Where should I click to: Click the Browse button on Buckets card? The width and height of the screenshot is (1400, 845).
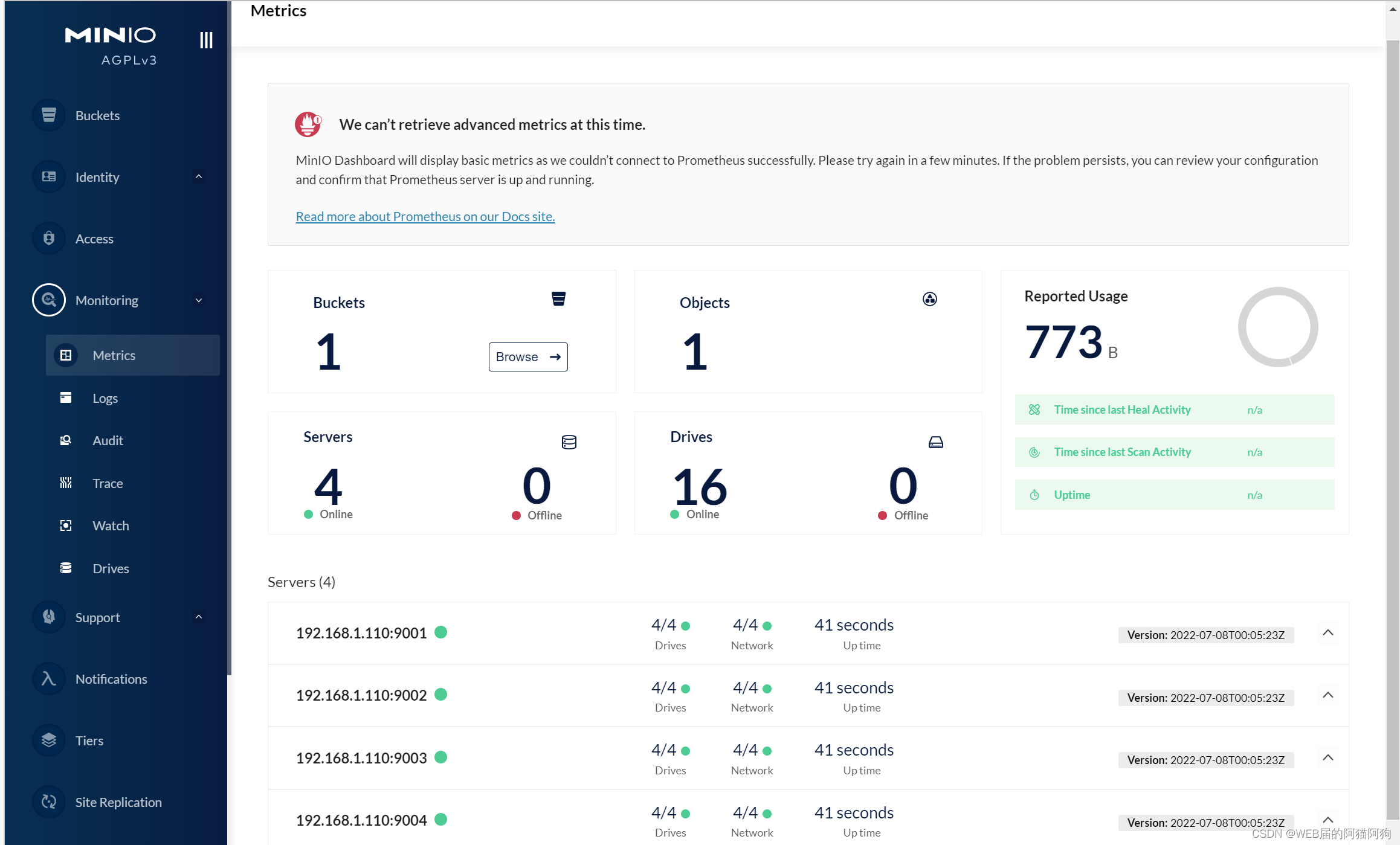[x=528, y=357]
